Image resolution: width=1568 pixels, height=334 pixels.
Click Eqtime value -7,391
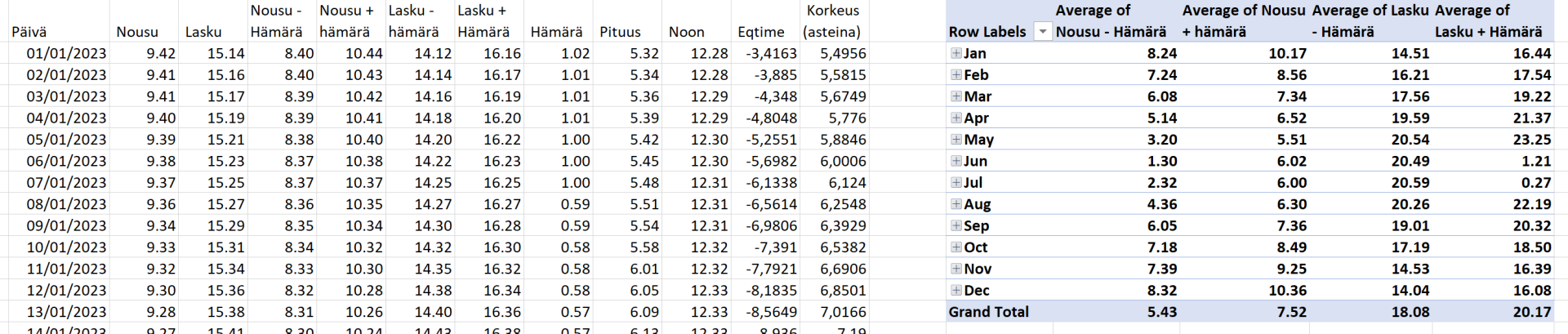(x=765, y=247)
